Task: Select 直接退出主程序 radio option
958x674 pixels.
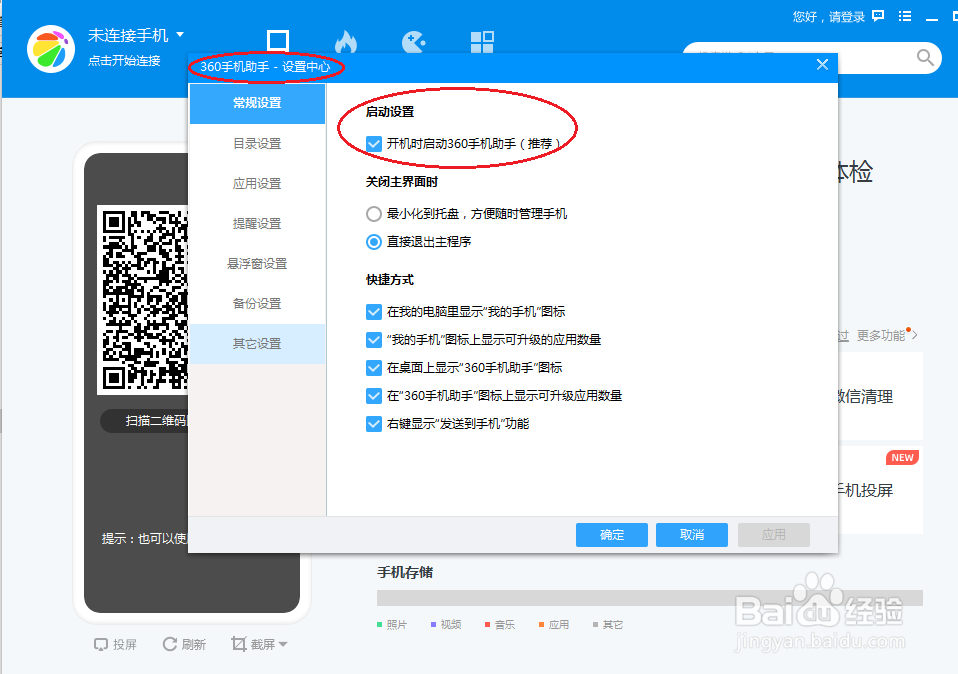Action: coord(374,242)
